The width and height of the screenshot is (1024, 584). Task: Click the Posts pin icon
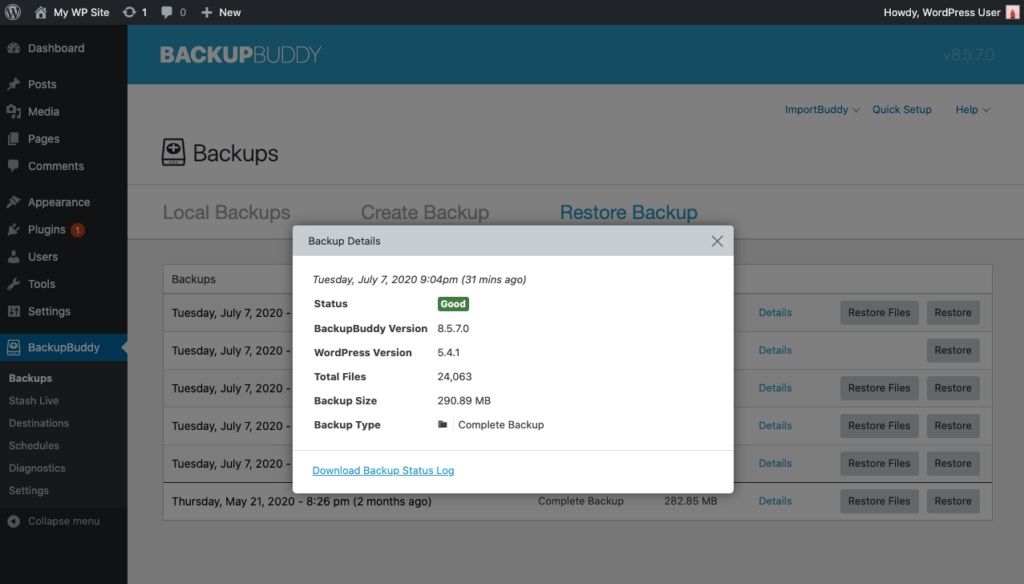coord(14,84)
